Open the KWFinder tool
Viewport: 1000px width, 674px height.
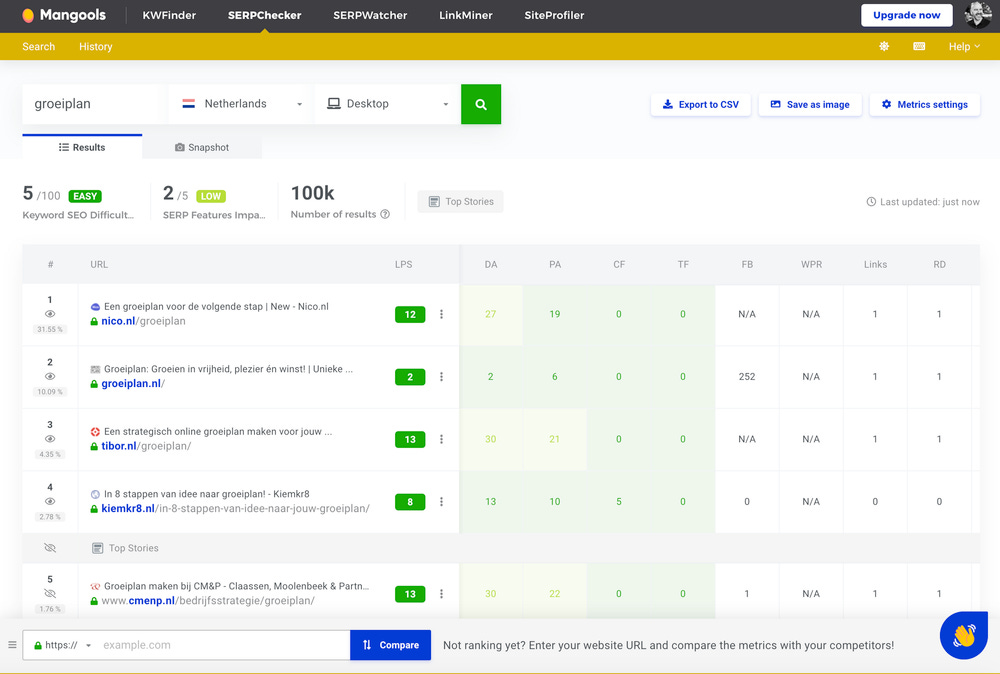pyautogui.click(x=169, y=15)
